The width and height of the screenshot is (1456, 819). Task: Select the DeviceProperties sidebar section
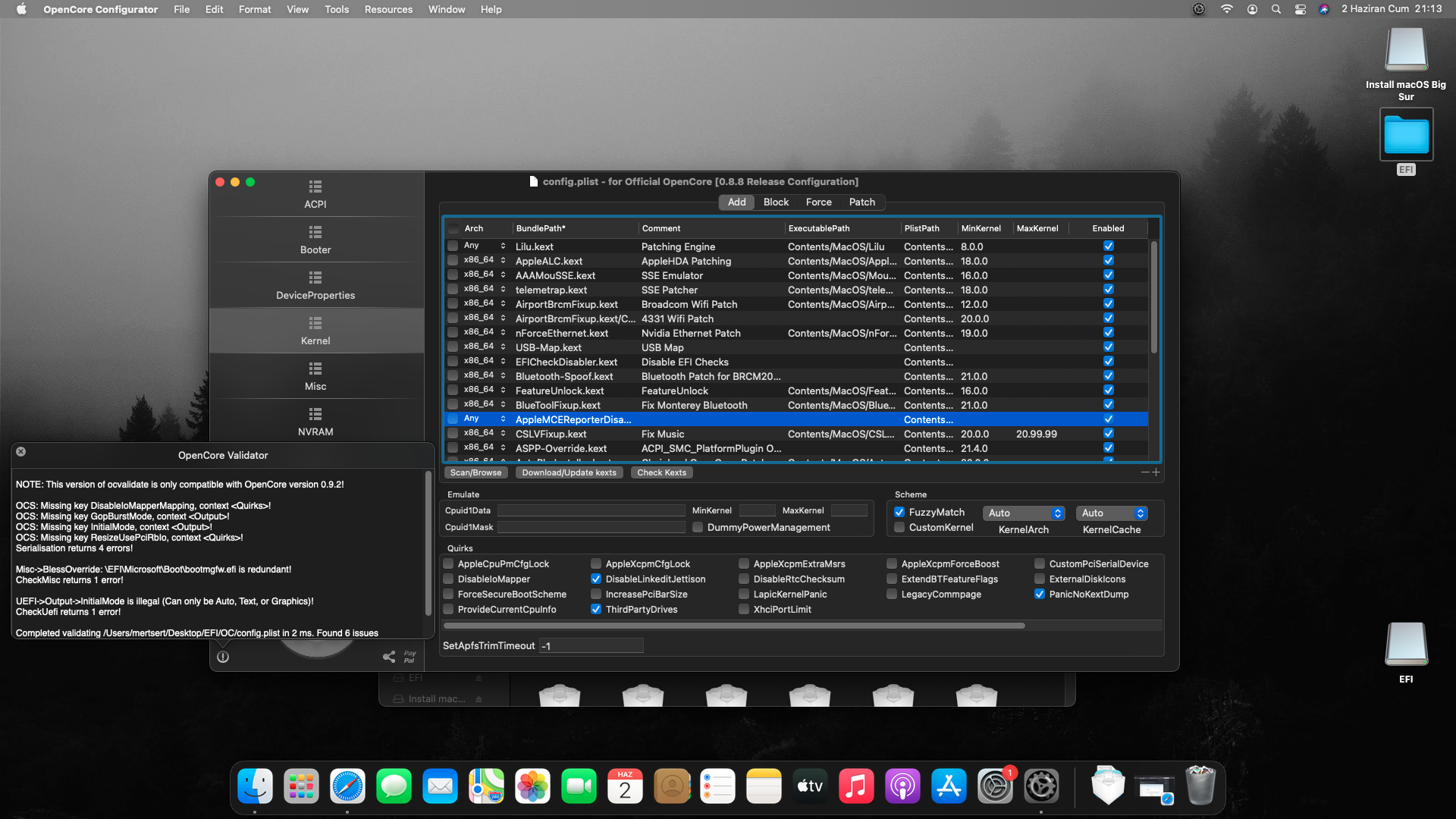point(315,285)
